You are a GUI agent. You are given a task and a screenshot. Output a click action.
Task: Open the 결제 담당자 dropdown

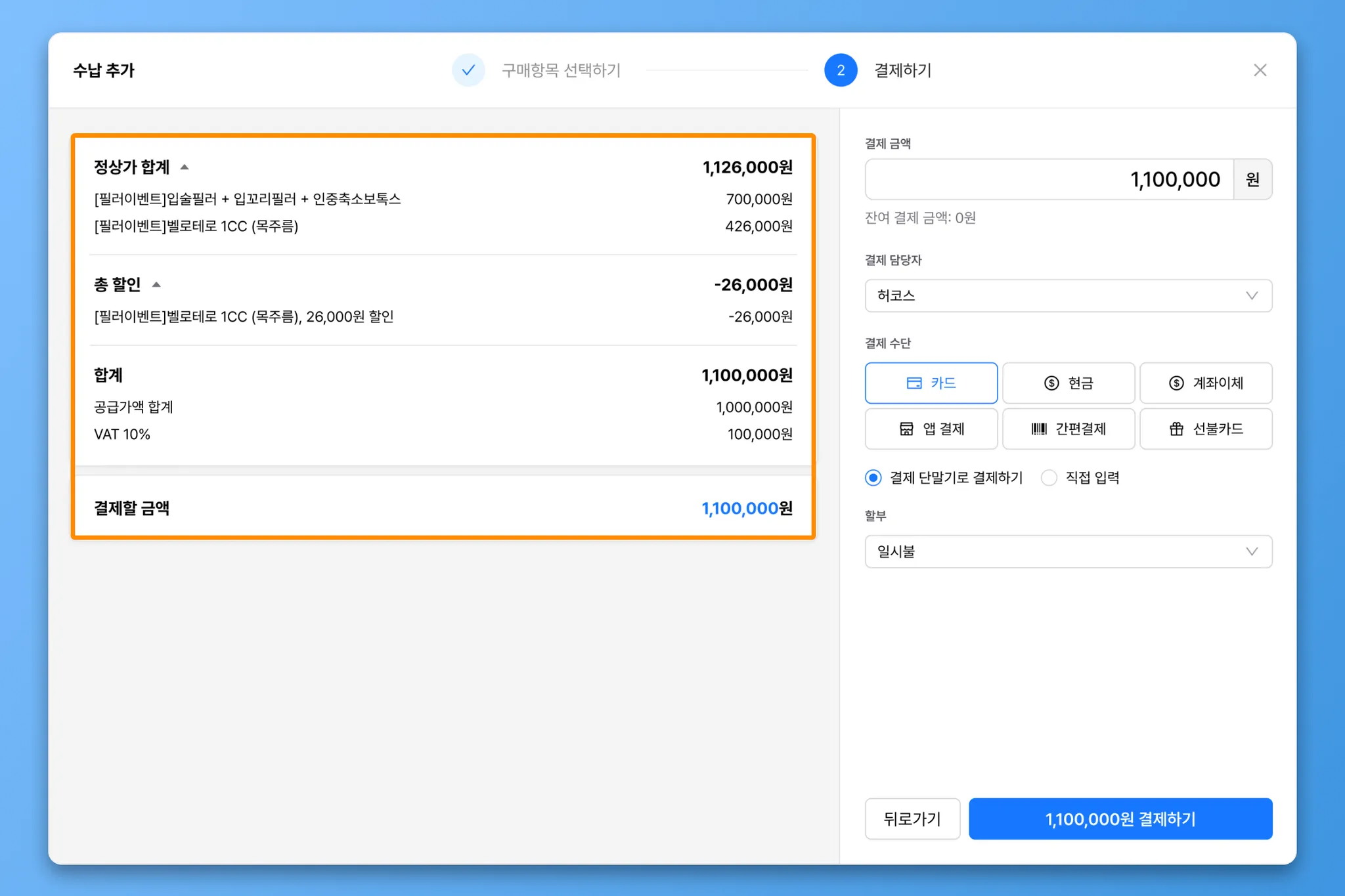(1068, 296)
